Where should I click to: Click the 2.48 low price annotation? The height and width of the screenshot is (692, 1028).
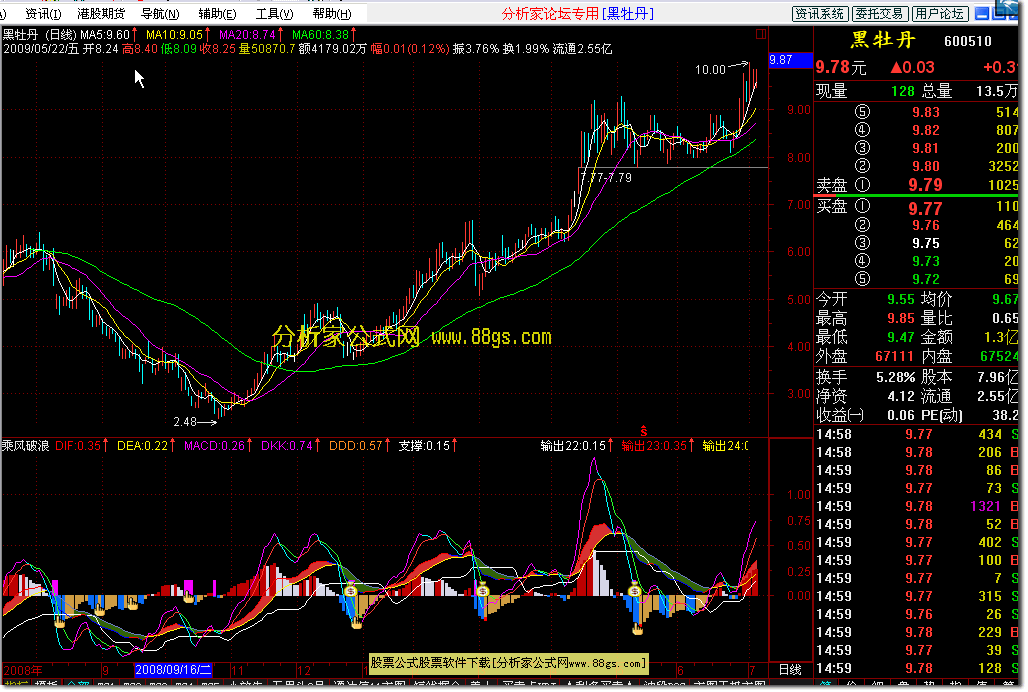point(185,422)
